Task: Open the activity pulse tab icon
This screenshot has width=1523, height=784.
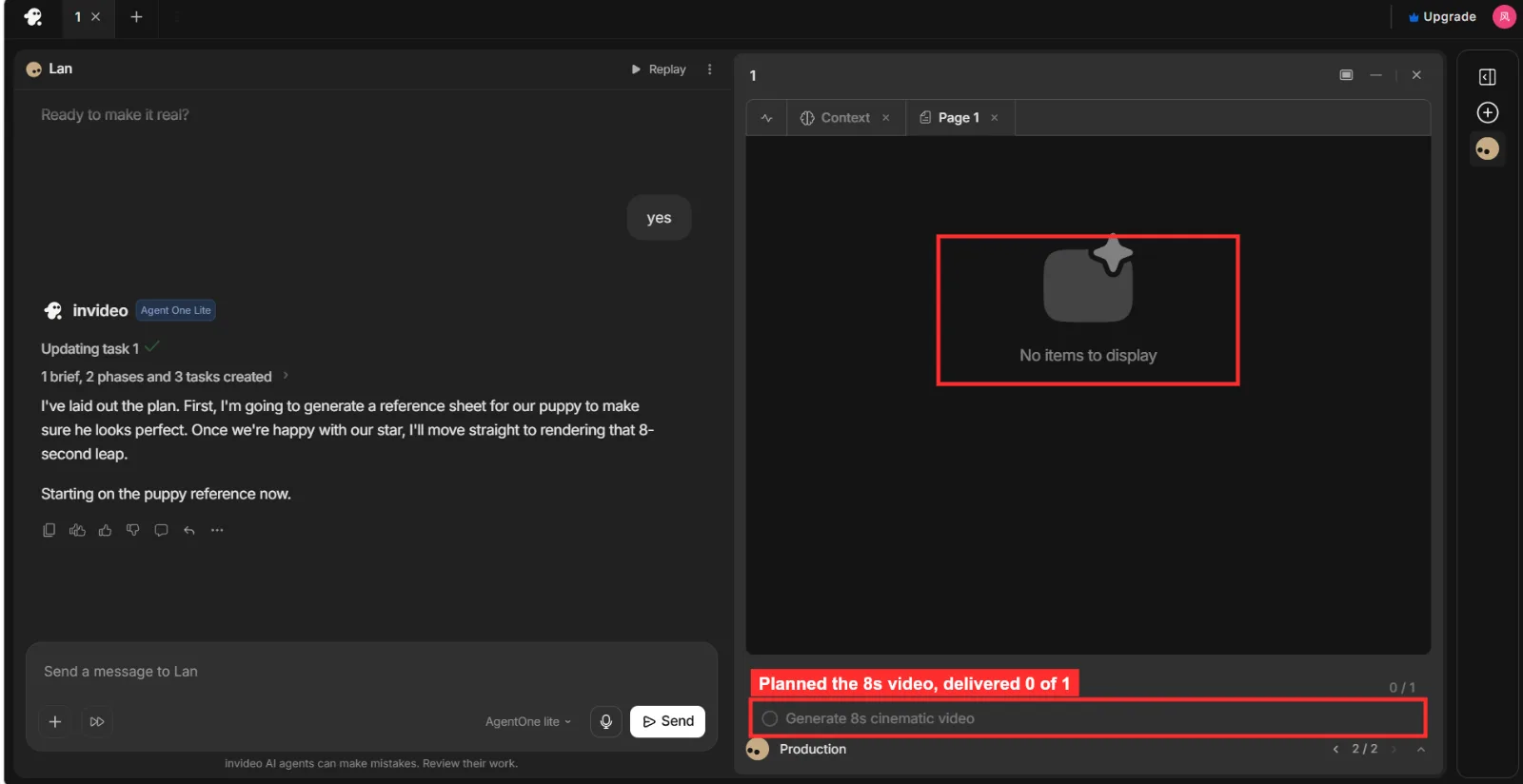Action: [766, 118]
